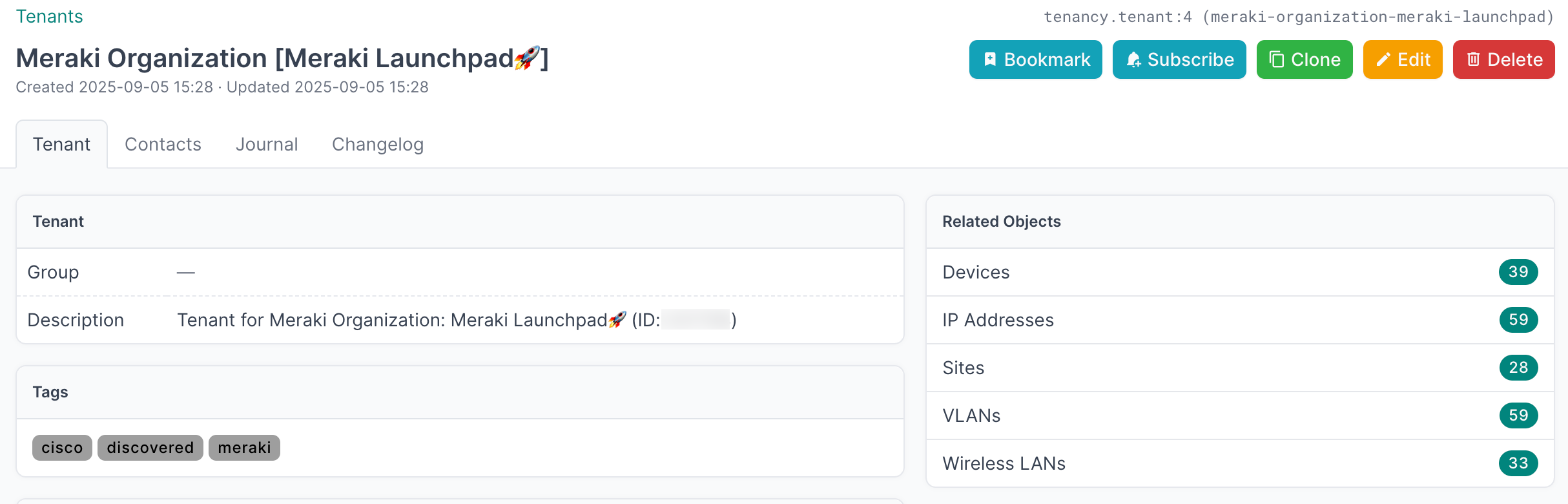Screen dimensions: 1568x504
Task: Switch to the Contacts tab
Action: pos(162,143)
